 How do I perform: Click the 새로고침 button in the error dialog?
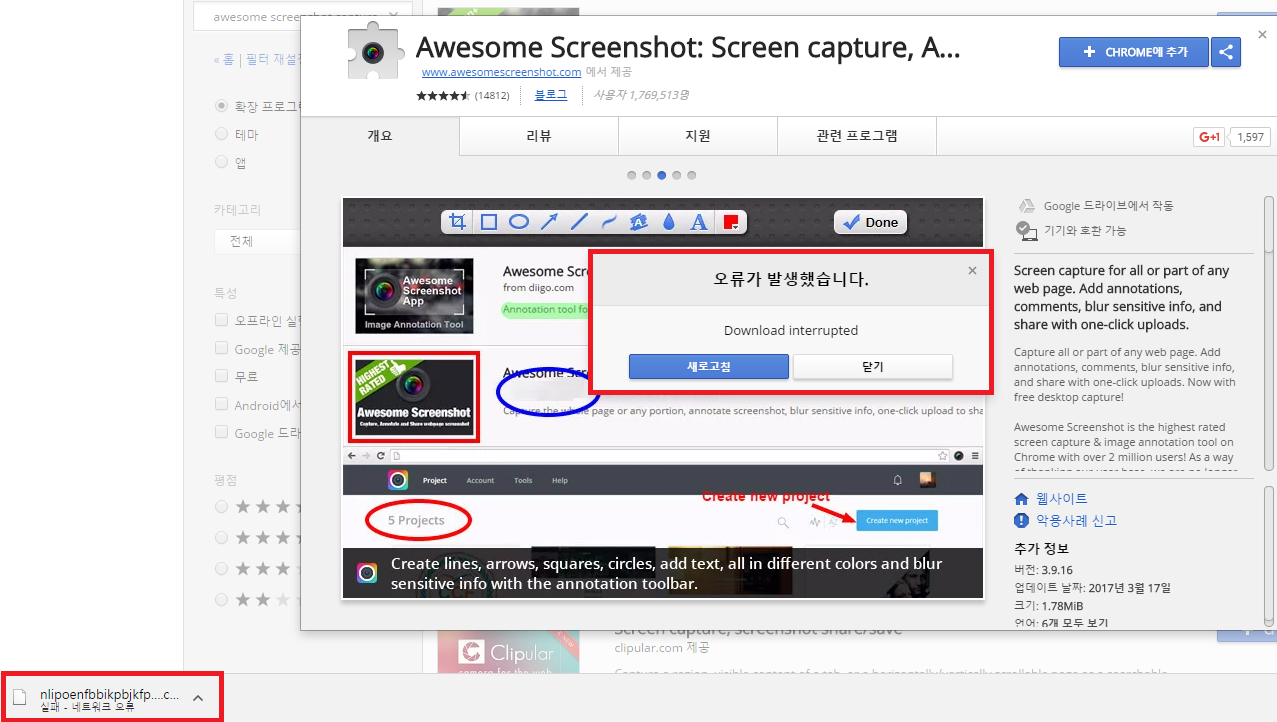708,367
